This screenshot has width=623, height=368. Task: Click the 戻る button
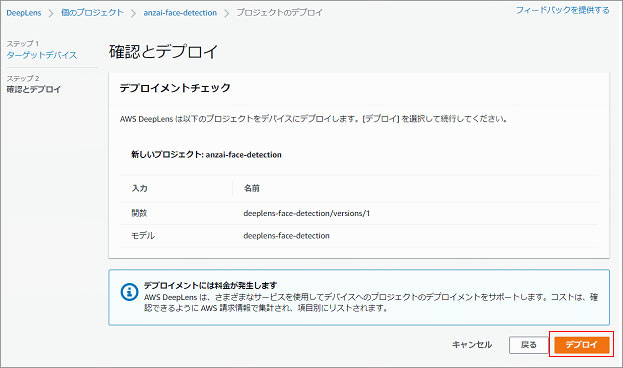pyautogui.click(x=528, y=345)
